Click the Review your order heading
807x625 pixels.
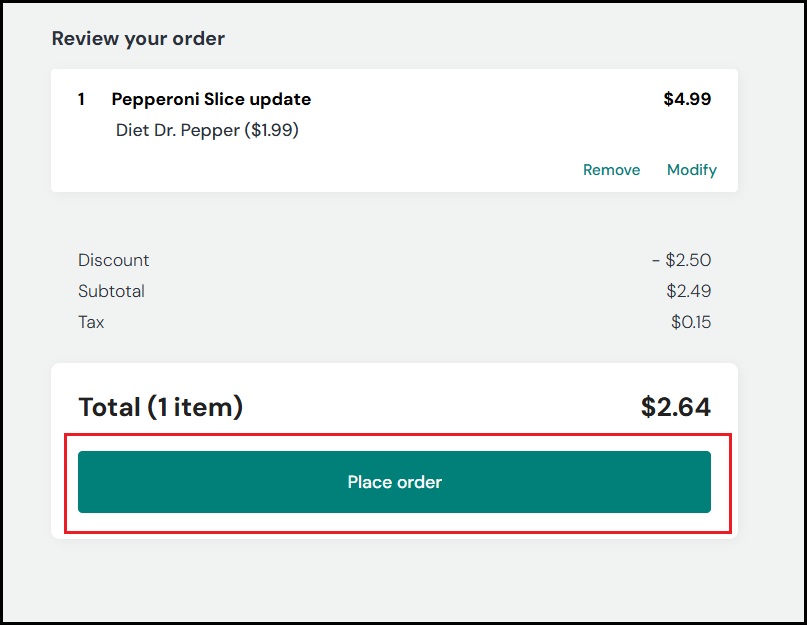pyautogui.click(x=137, y=38)
